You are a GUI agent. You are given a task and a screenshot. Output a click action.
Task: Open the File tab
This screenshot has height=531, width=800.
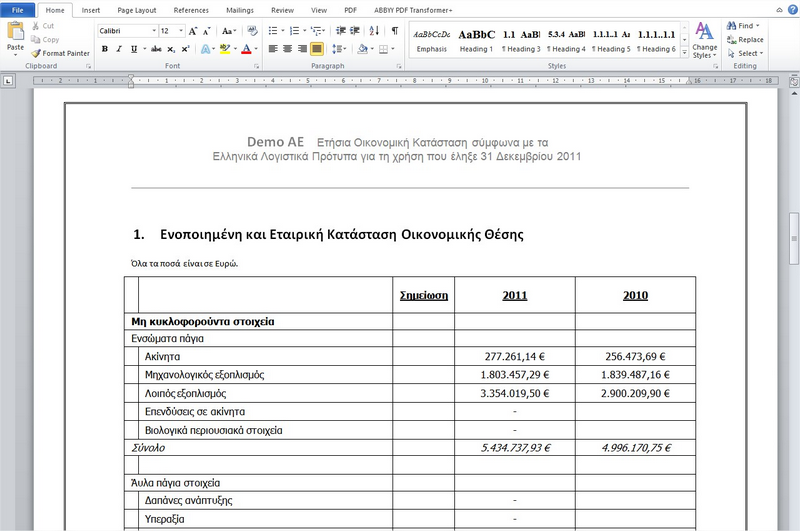coord(18,10)
